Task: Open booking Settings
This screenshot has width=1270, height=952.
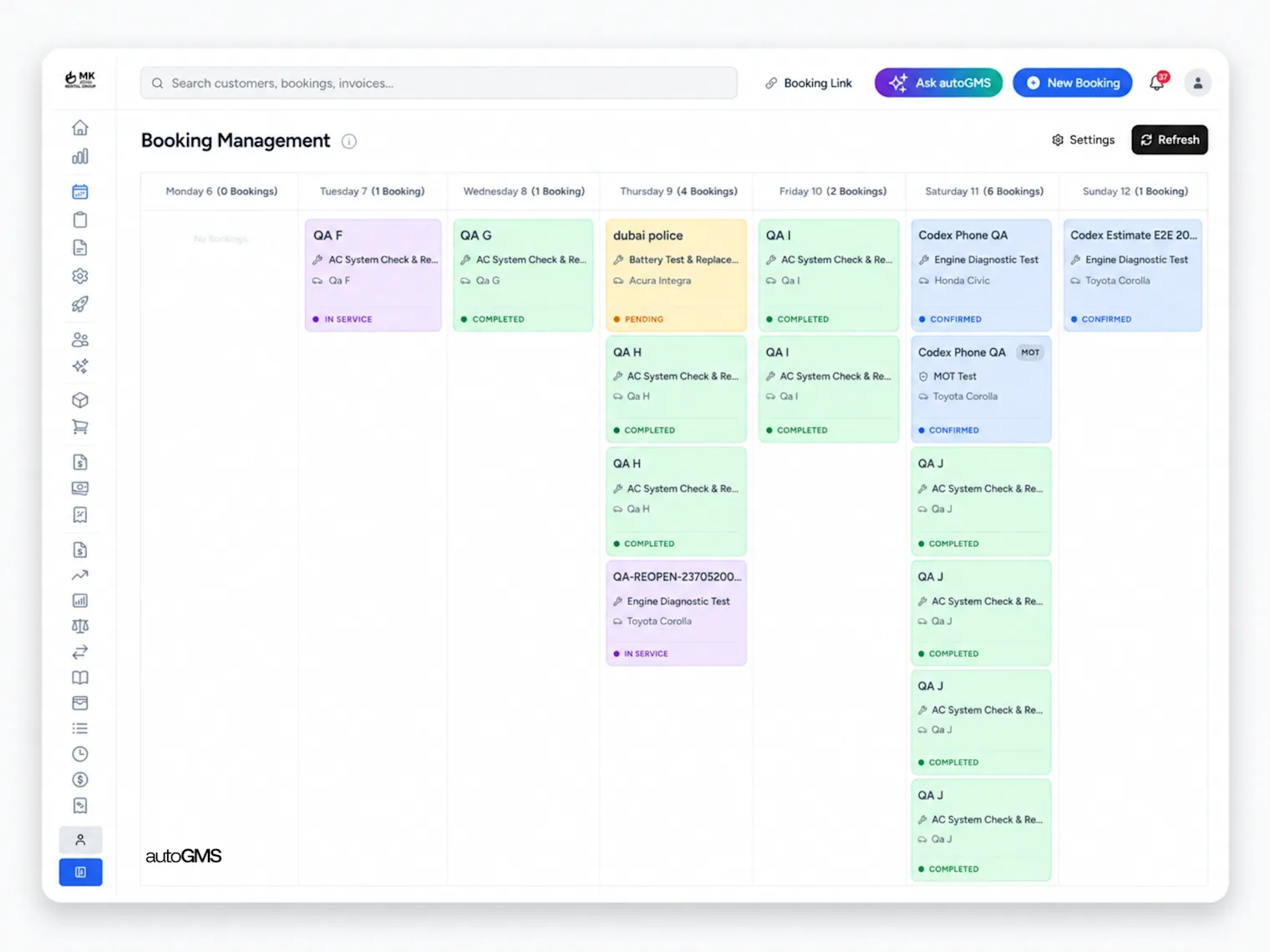Action: click(1083, 139)
